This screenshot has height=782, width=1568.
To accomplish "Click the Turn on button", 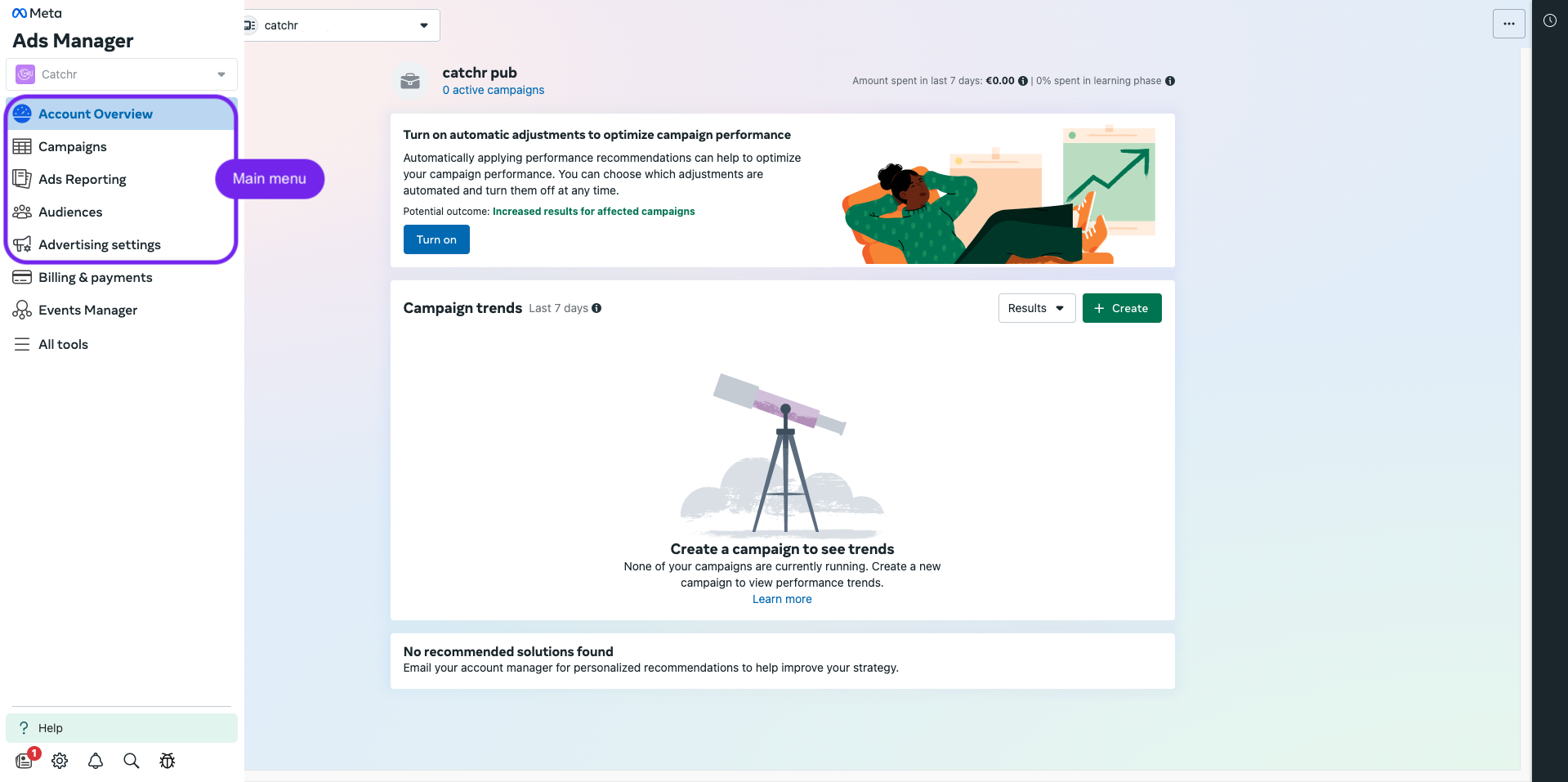I will 436,239.
